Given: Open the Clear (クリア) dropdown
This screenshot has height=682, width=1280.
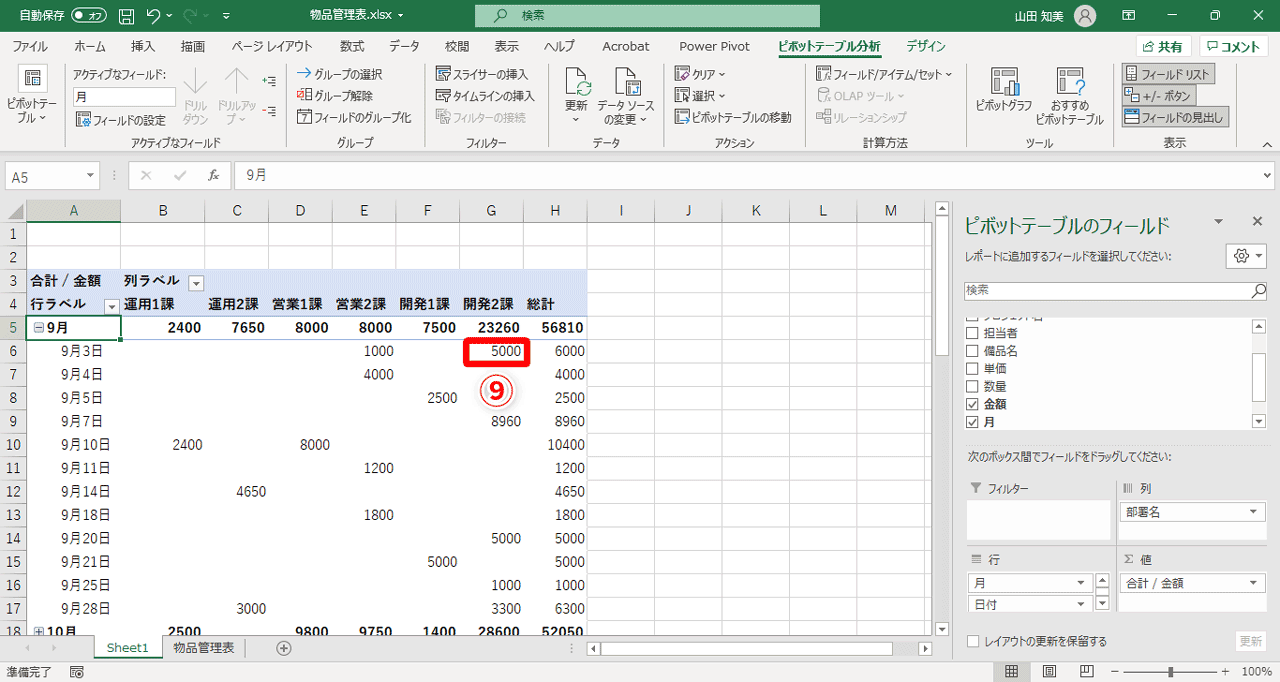Looking at the screenshot, I should coord(700,74).
